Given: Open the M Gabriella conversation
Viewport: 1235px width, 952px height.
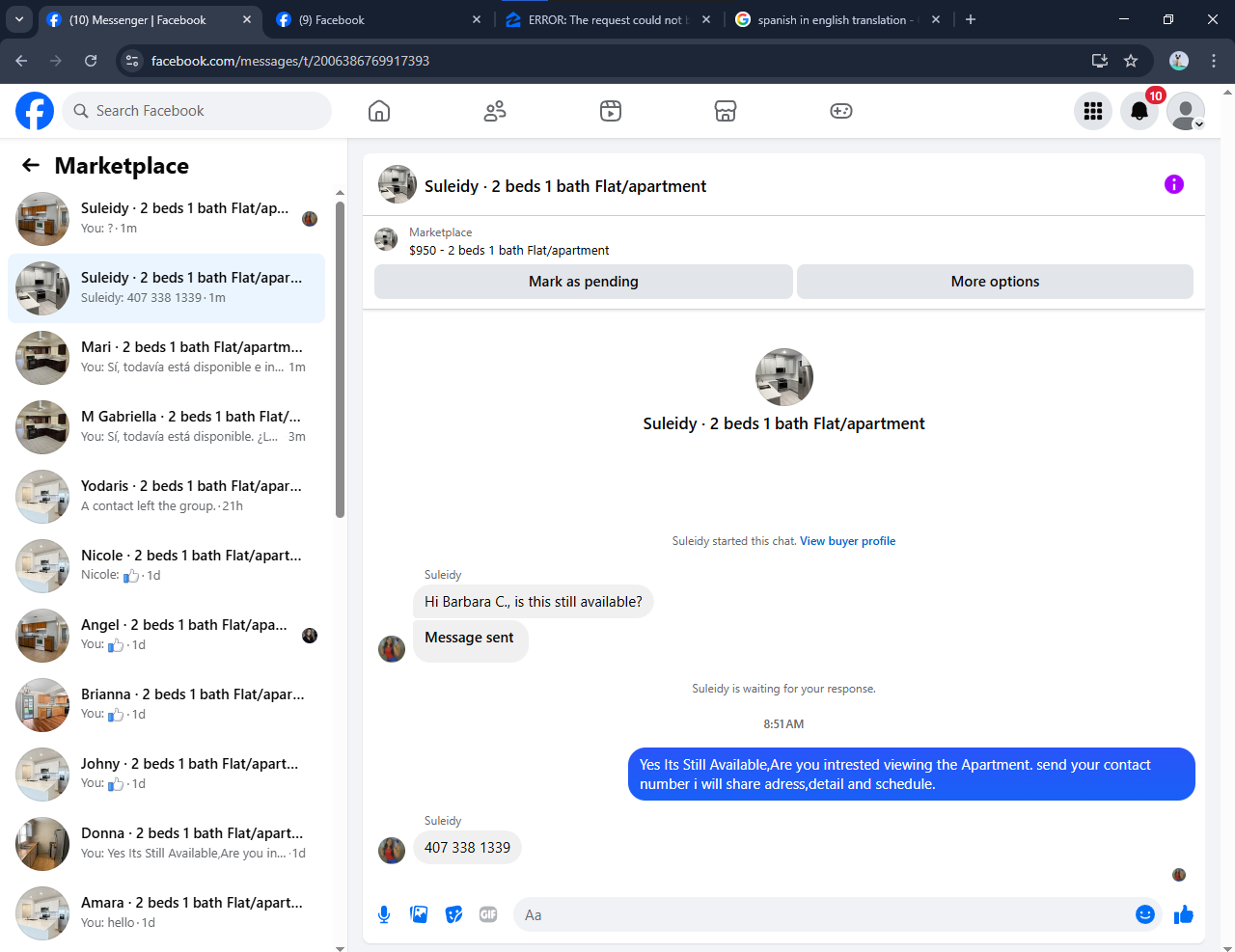Looking at the screenshot, I should pyautogui.click(x=166, y=427).
